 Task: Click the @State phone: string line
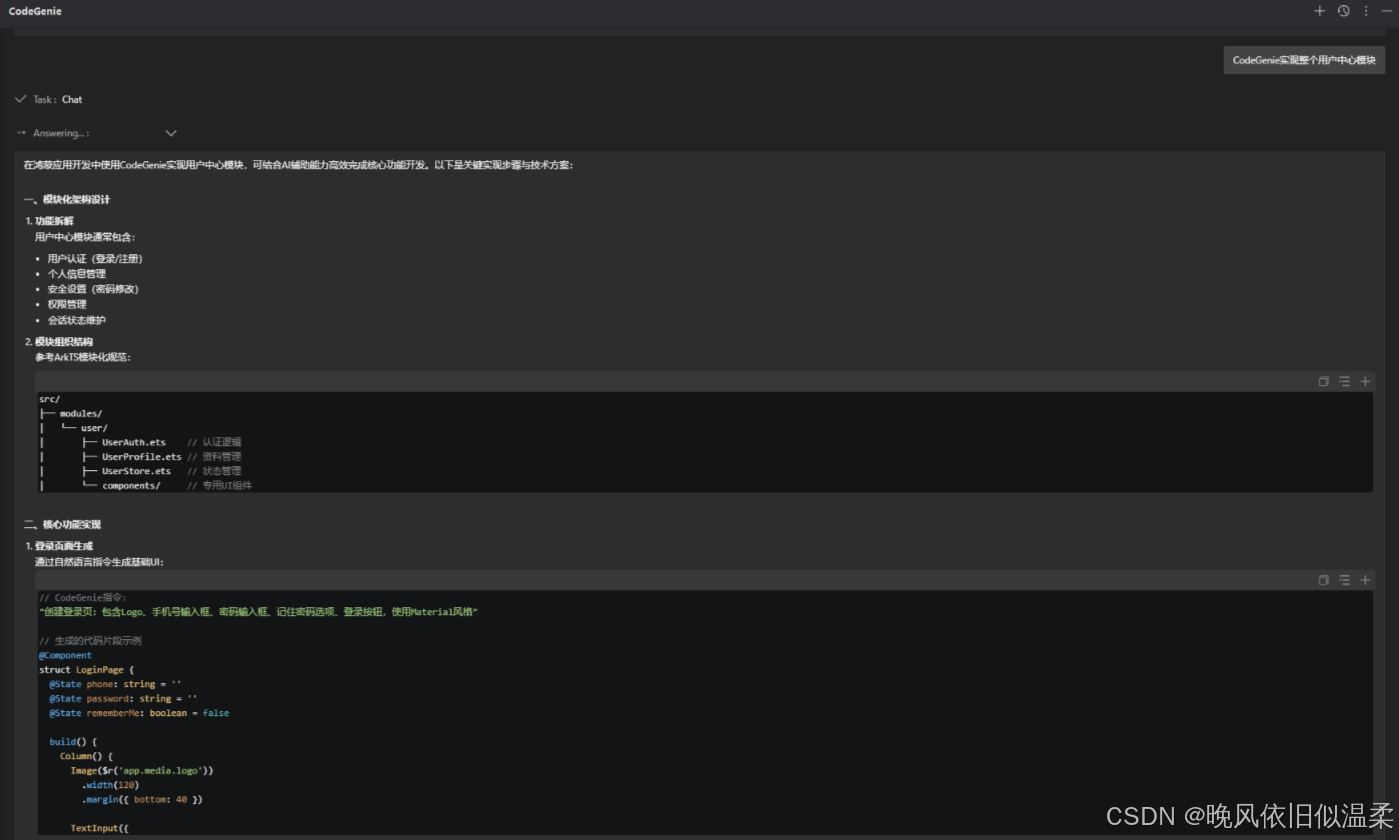(x=115, y=684)
